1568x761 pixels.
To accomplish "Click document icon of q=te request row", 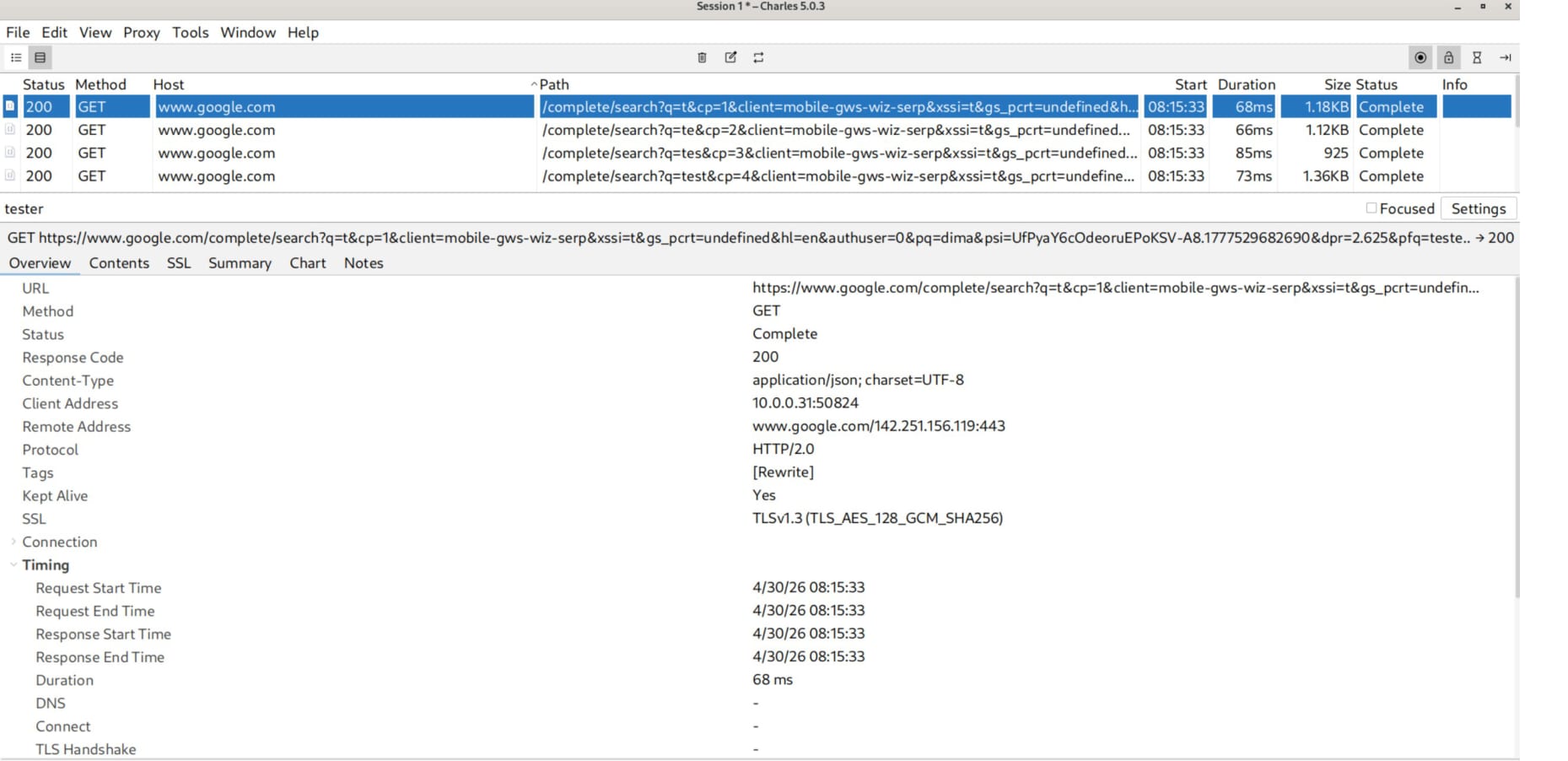I will click(x=10, y=129).
